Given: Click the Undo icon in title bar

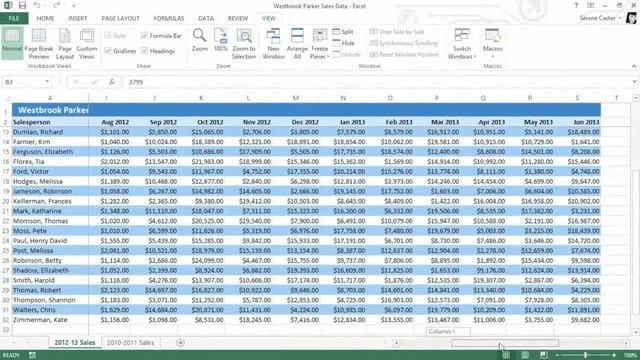Looking at the screenshot, I should (37, 6).
